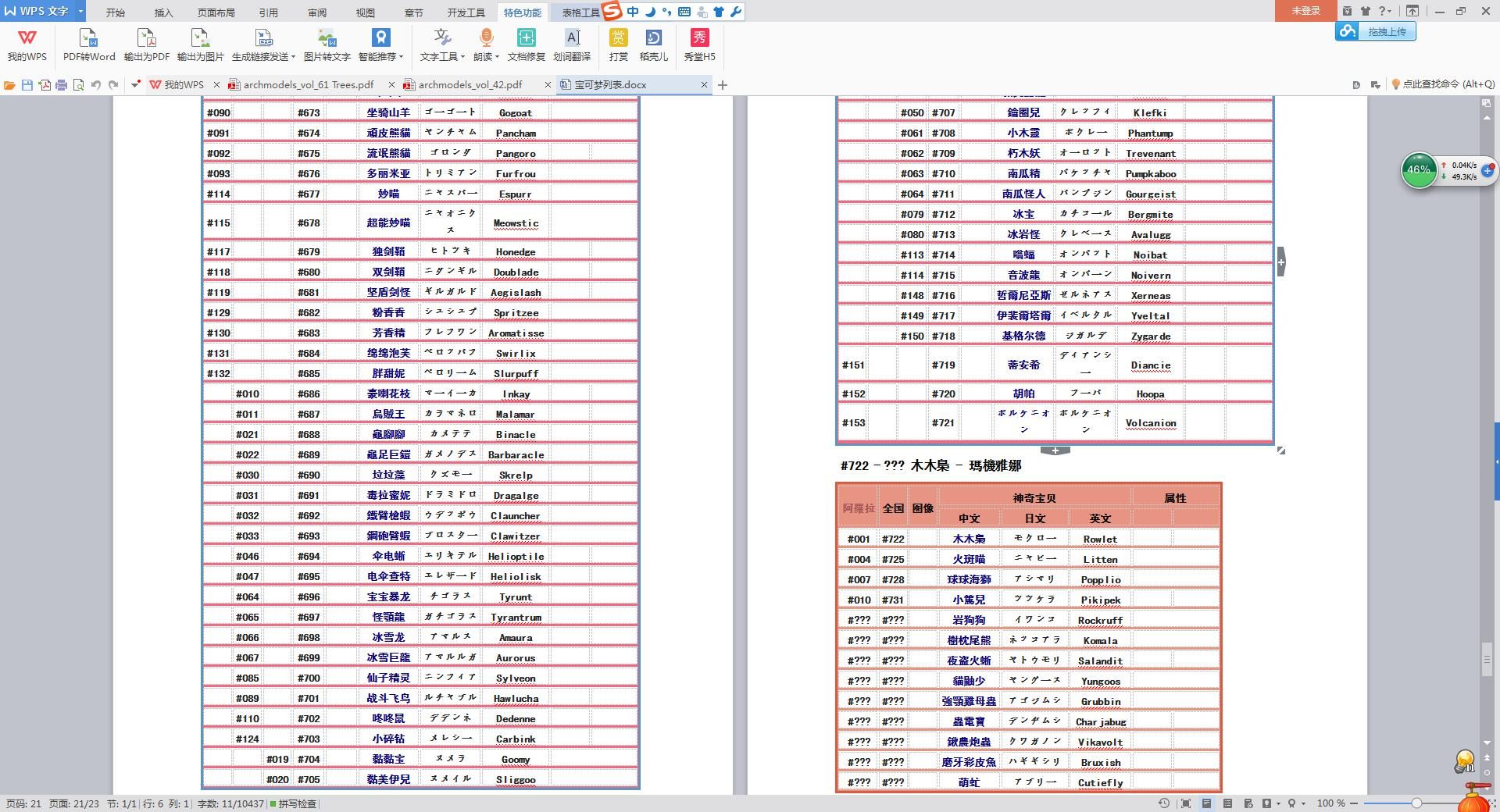The image size is (1500, 812).
Task: Click the print icon in quick access toolbar
Action: click(x=61, y=85)
